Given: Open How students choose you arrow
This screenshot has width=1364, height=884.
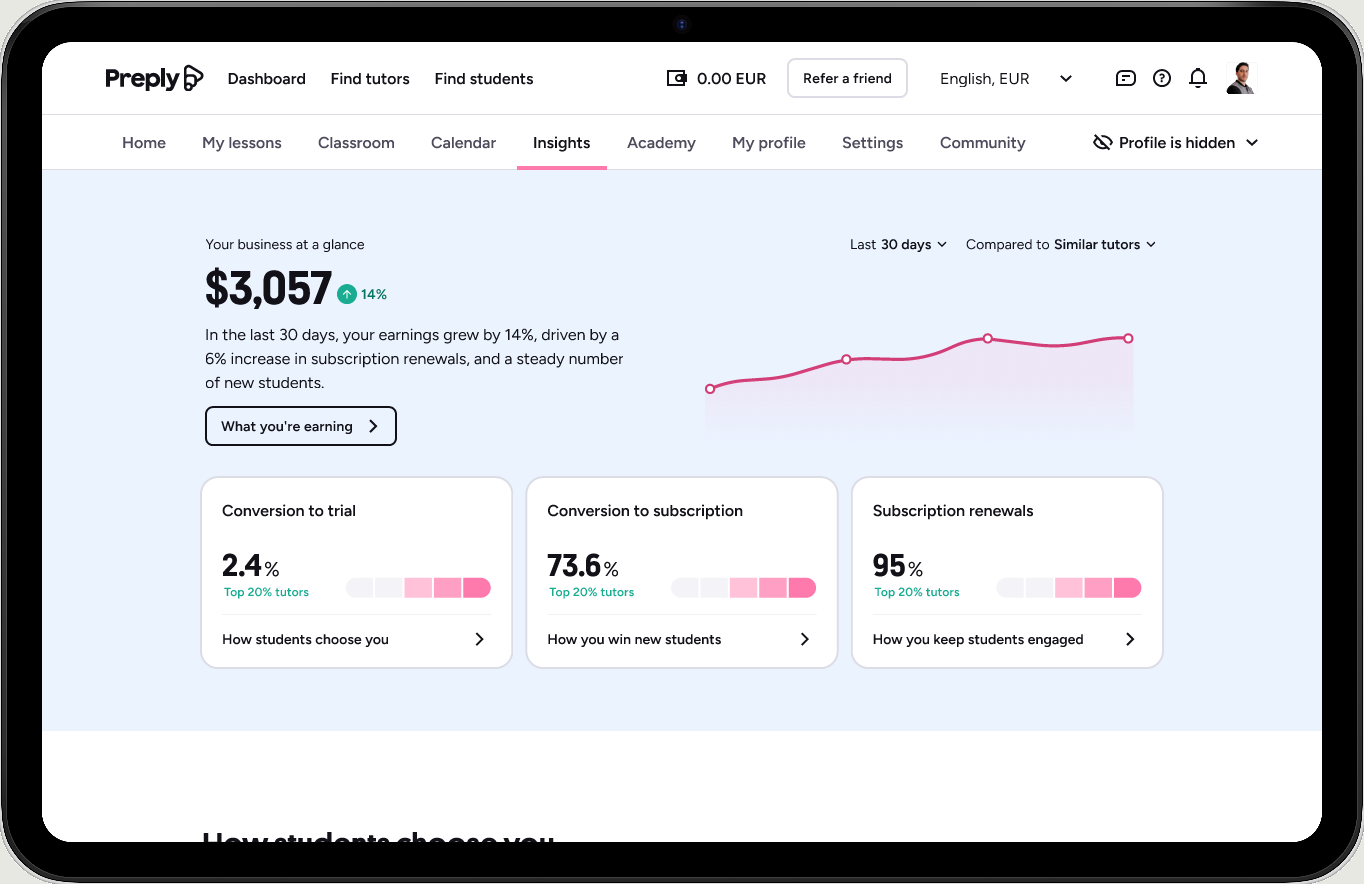Looking at the screenshot, I should click(479, 639).
